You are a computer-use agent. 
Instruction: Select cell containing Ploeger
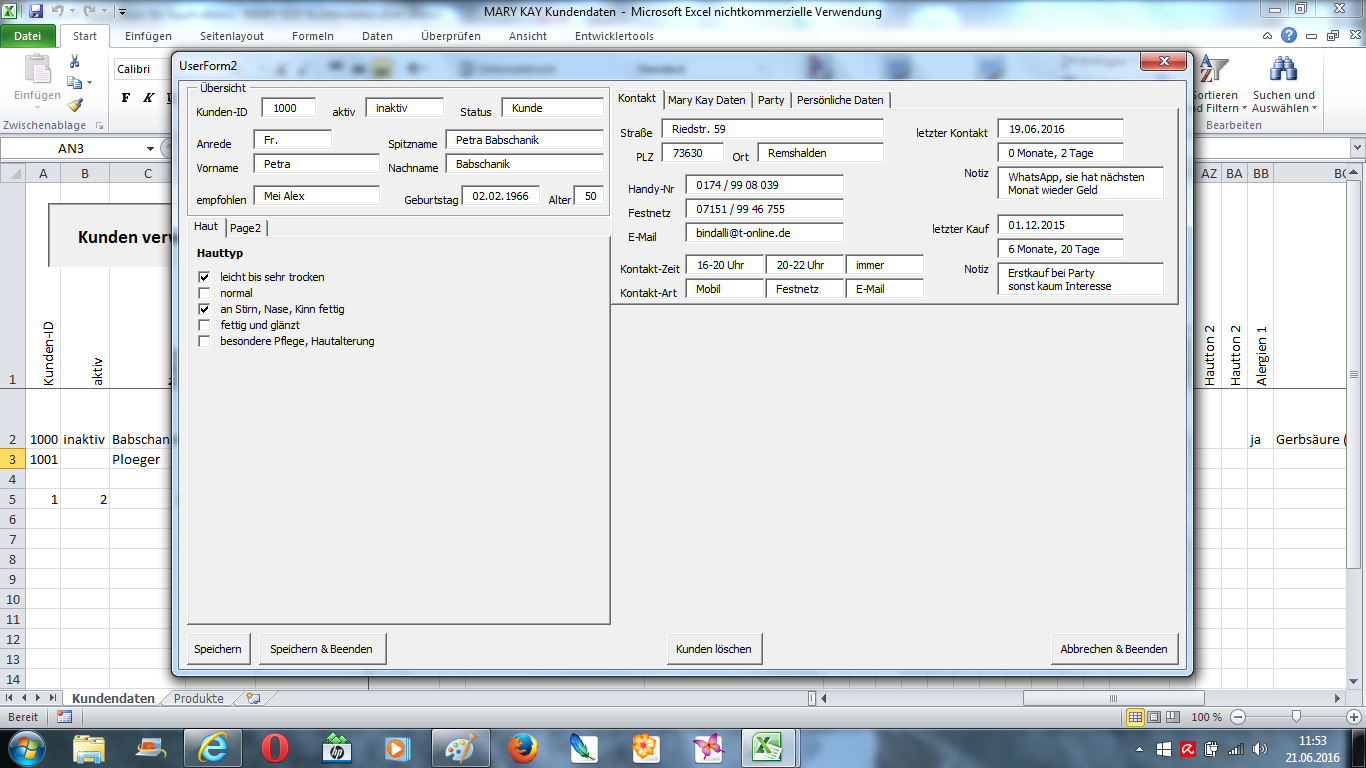tap(139, 459)
